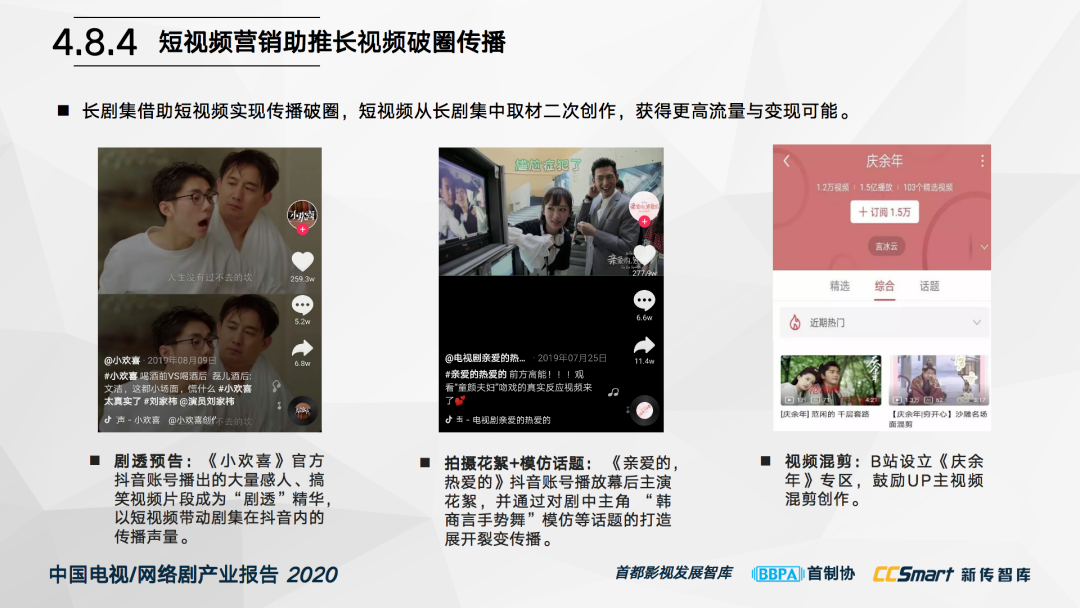
Task: Open comments on the 小欢喜 video
Action: (302, 305)
